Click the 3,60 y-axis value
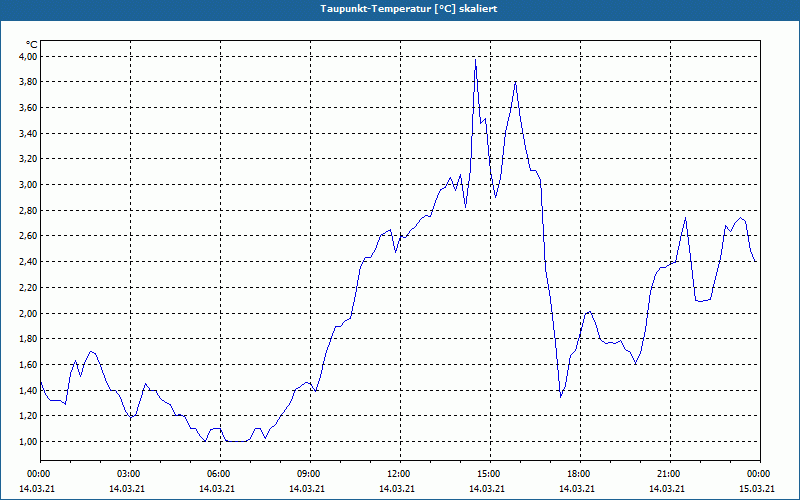The width and height of the screenshot is (800, 500). 28,108
